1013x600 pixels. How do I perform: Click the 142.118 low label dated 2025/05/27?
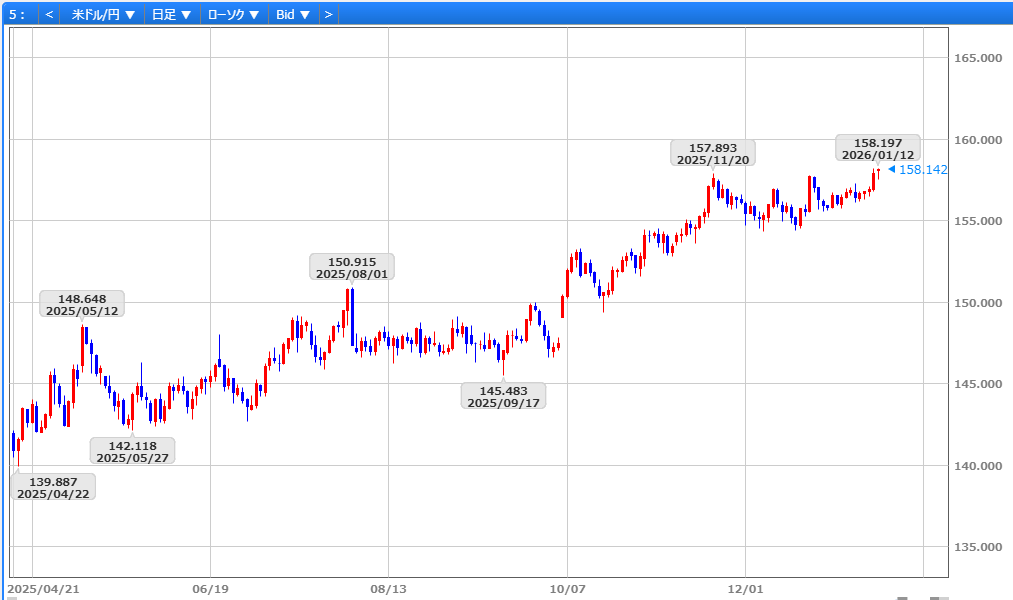pos(132,451)
